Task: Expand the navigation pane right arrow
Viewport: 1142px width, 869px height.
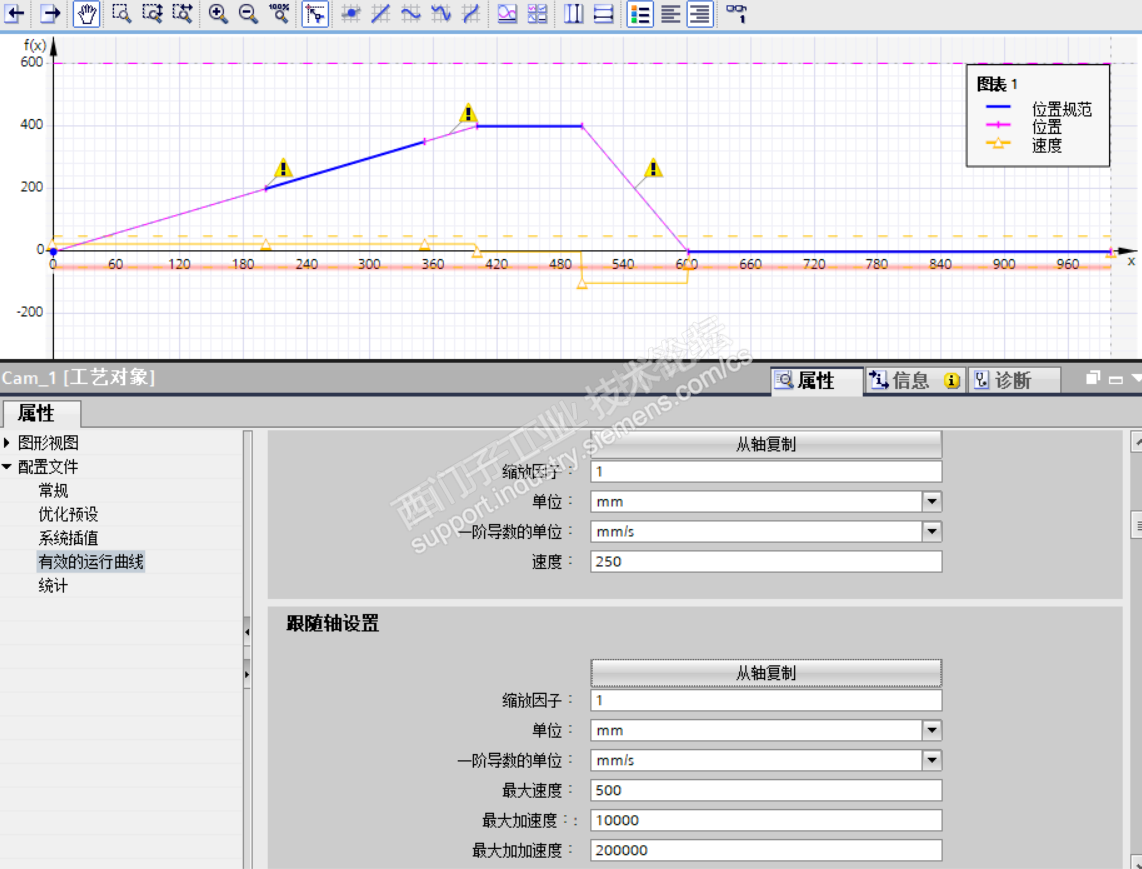Action: click(x=247, y=675)
